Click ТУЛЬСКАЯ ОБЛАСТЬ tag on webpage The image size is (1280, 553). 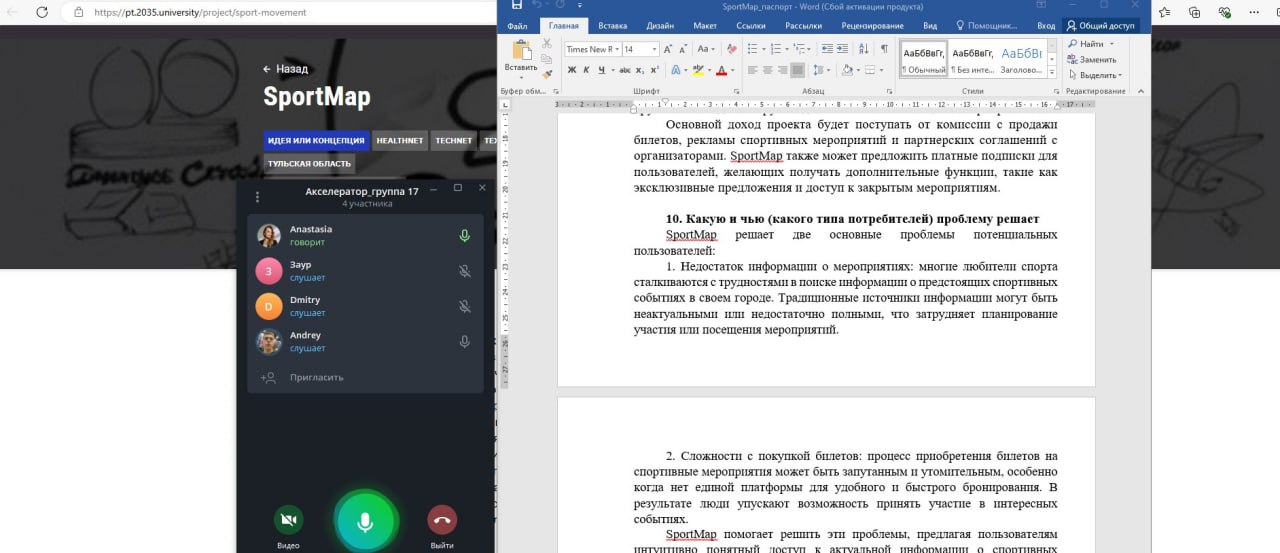pos(309,164)
